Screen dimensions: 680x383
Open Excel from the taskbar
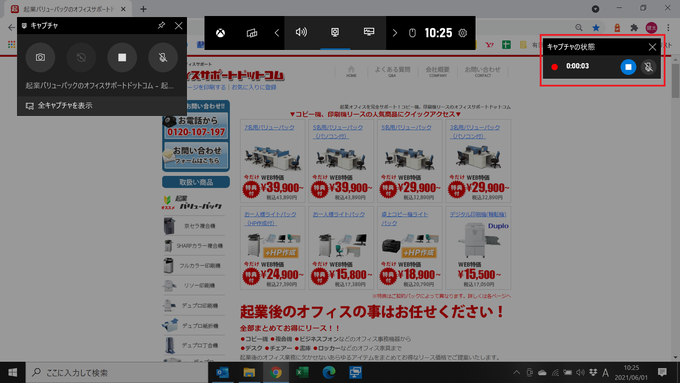pyautogui.click(x=302, y=373)
